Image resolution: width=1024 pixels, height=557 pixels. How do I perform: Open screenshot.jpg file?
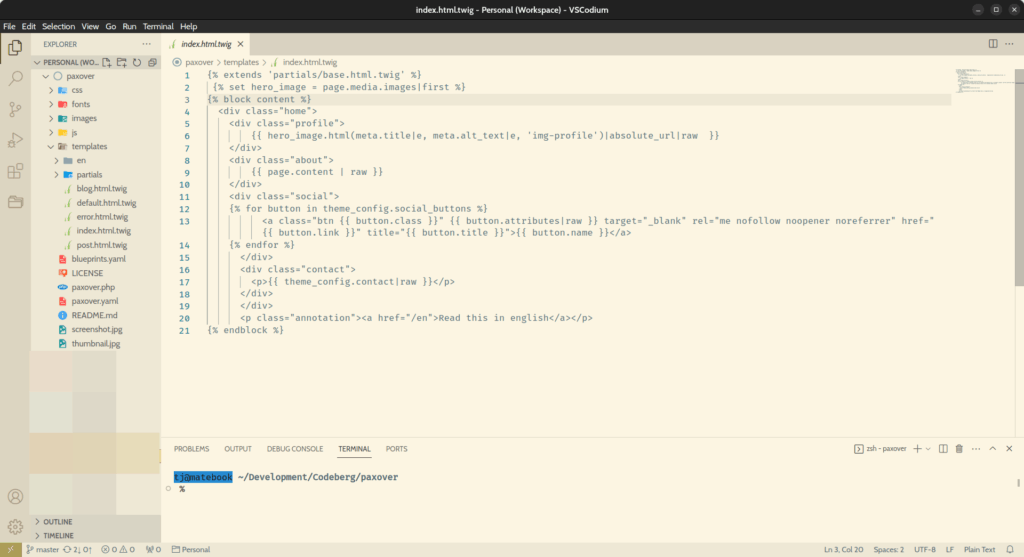(95, 330)
